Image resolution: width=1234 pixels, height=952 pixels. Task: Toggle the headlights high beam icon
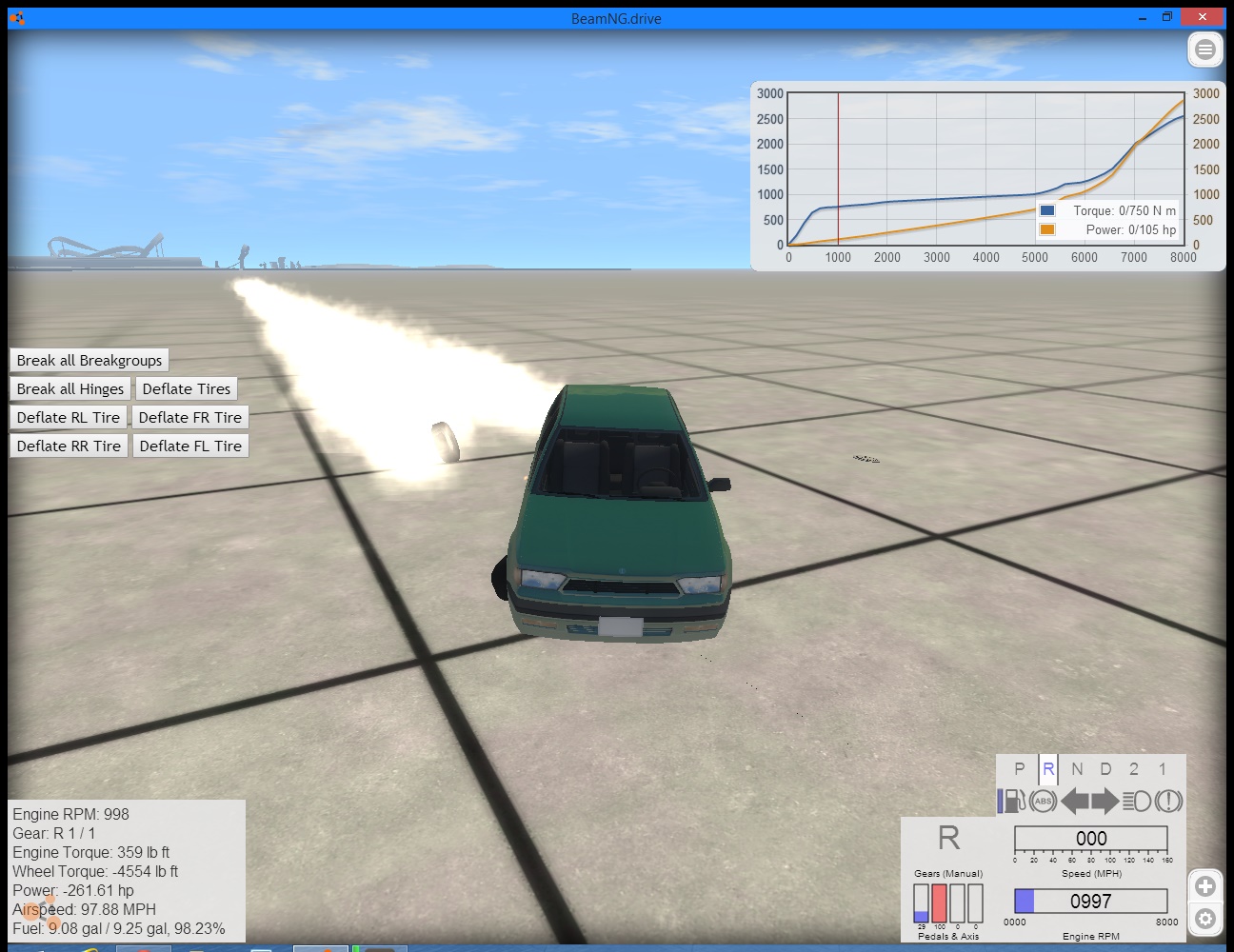pos(1137,801)
